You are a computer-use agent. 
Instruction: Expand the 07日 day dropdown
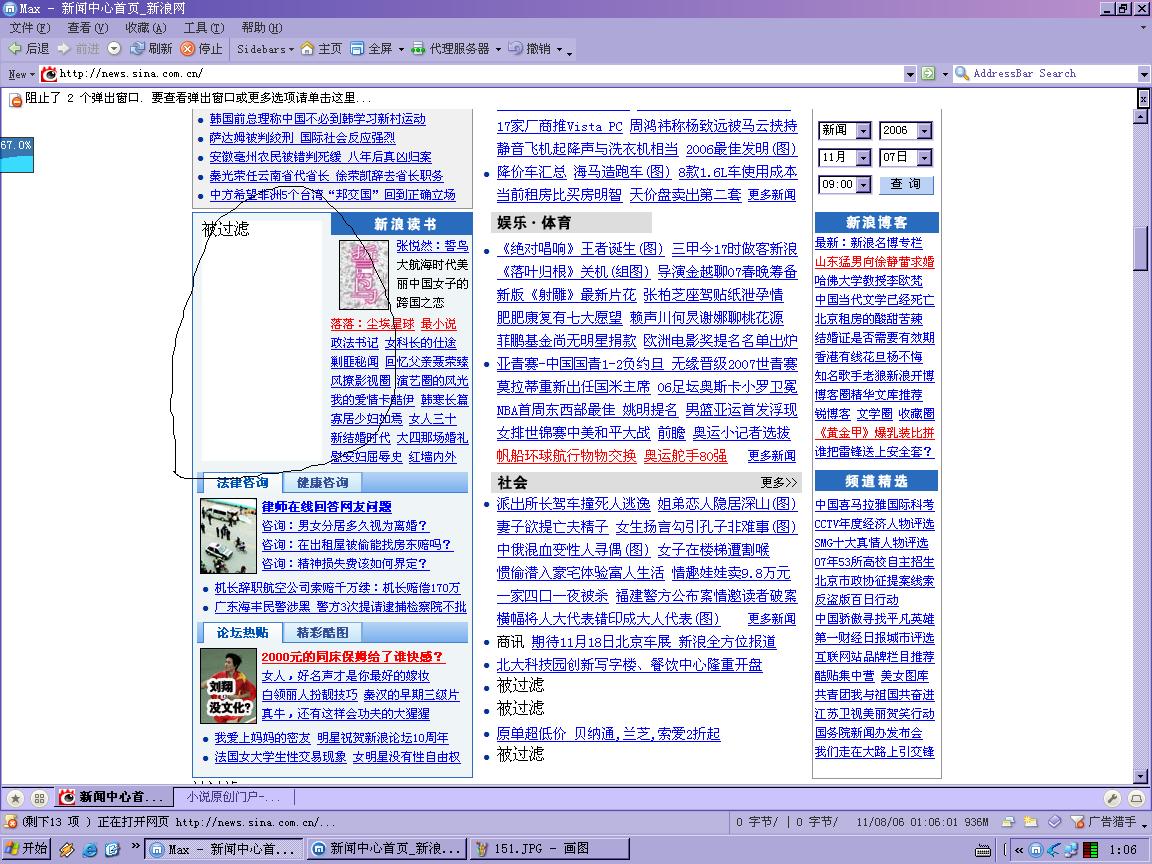(x=924, y=157)
